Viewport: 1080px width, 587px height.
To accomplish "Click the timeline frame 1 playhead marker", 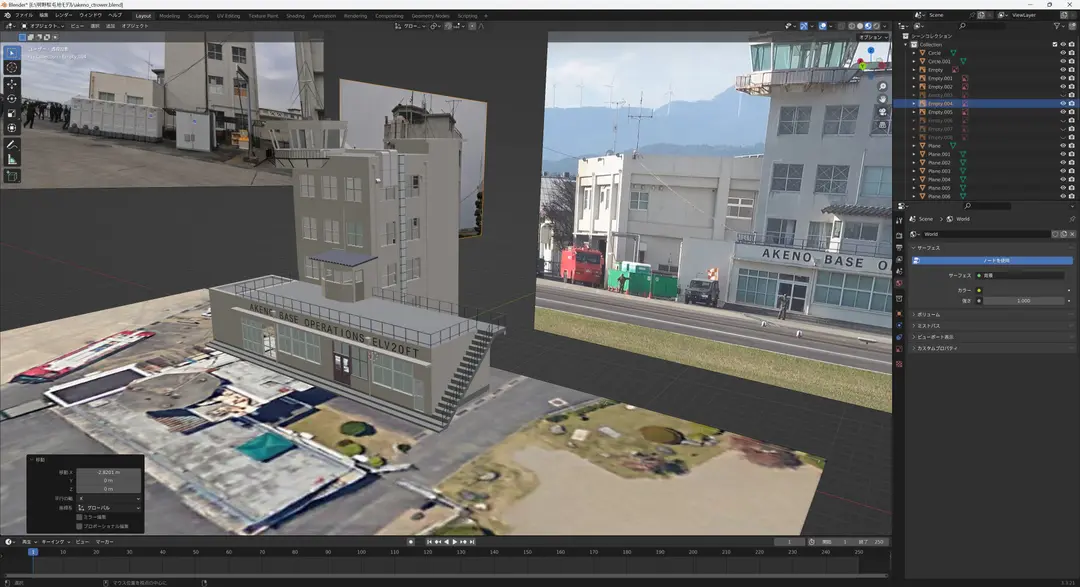I will coord(32,552).
